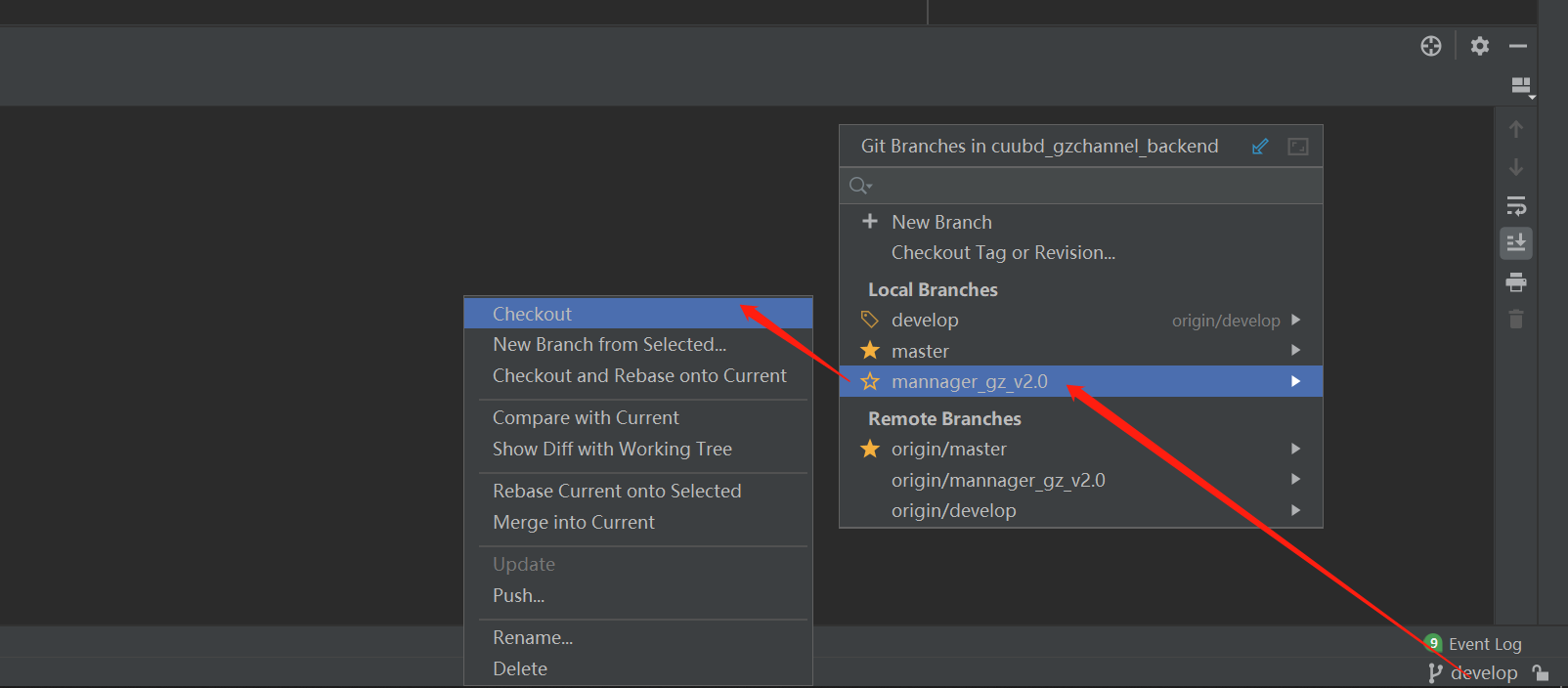Click the trash clear-all icon in the side toolbar
1568x688 pixels.
point(1516,320)
